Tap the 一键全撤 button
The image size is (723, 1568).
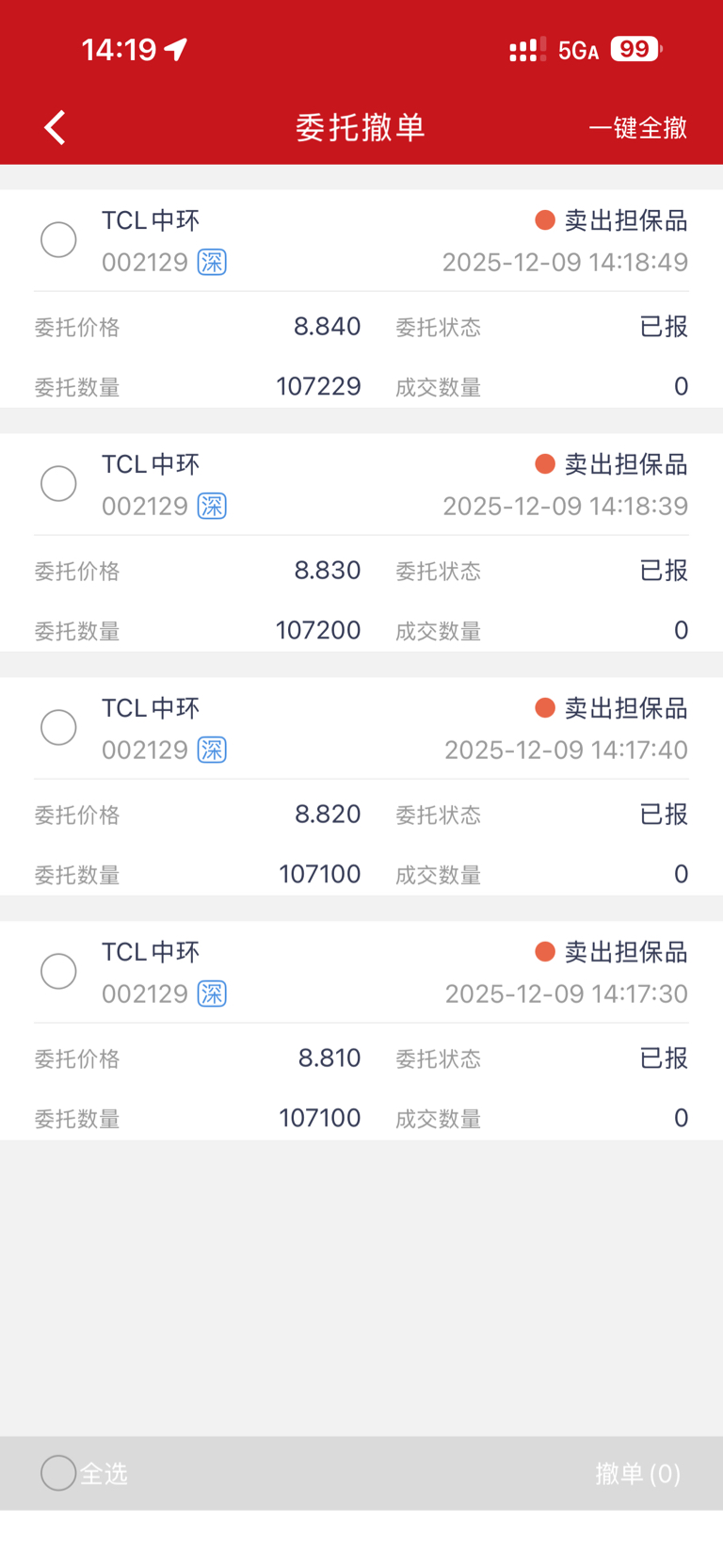point(637,128)
